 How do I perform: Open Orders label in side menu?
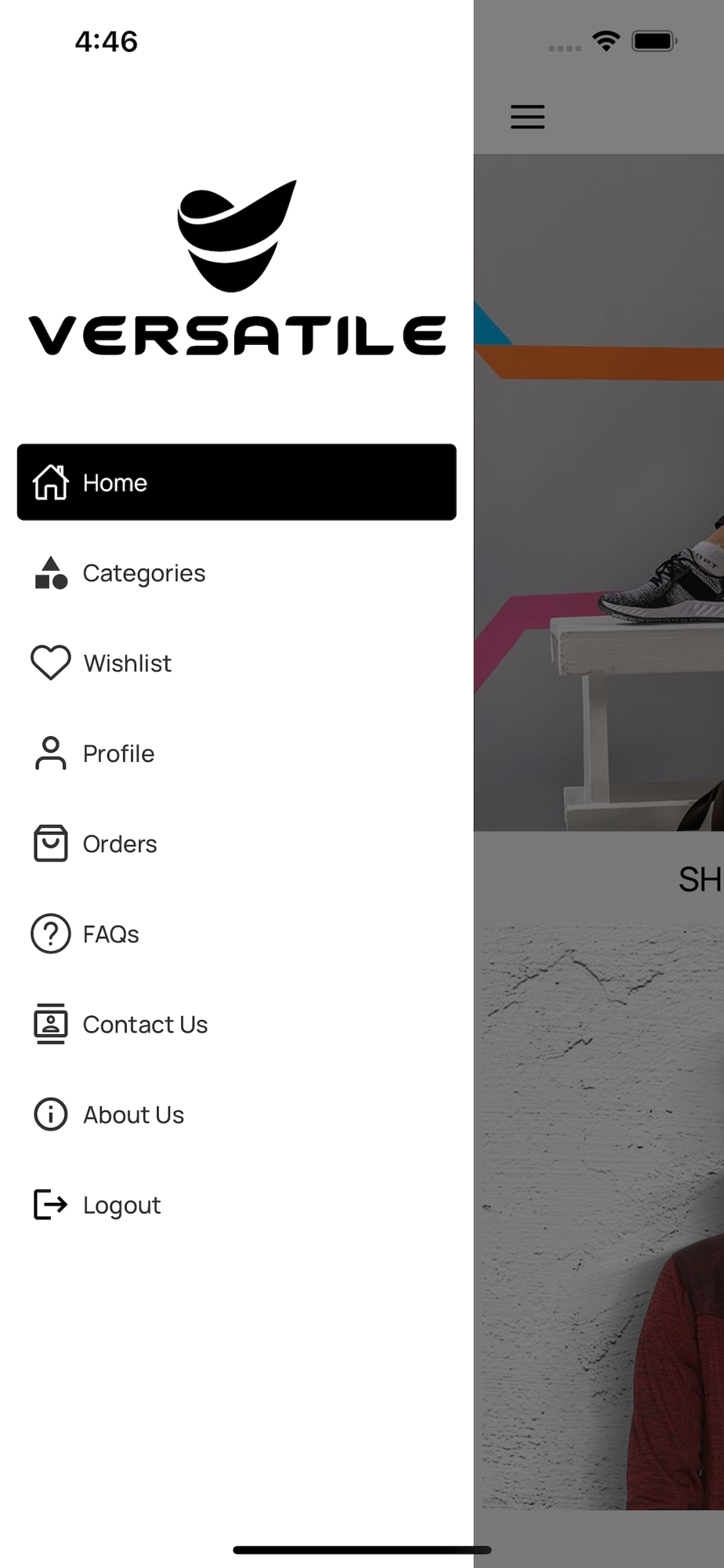pyautogui.click(x=120, y=844)
